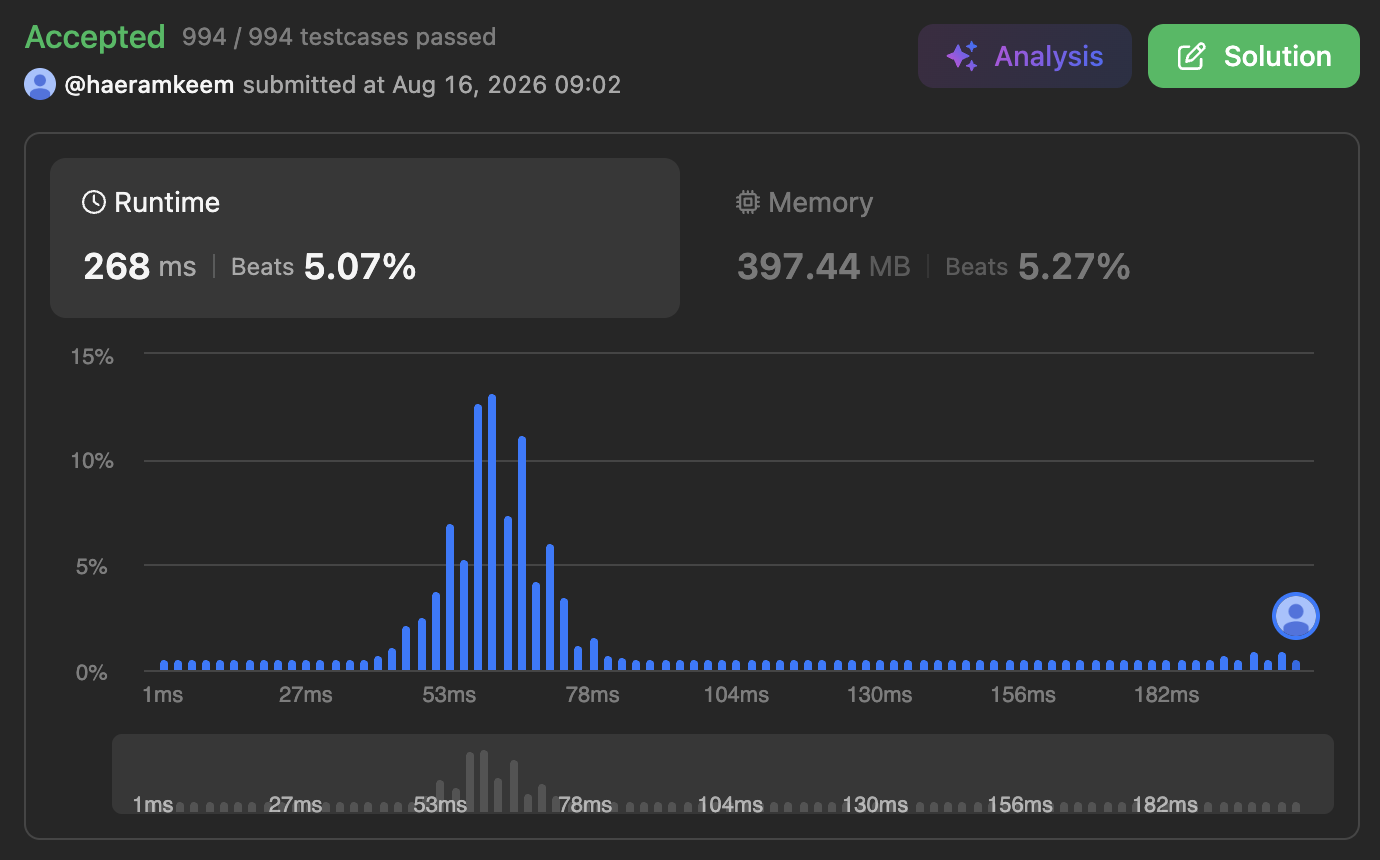This screenshot has width=1380, height=860.
Task: Open the haeramkeem user avatar icon
Action: click(x=40, y=84)
